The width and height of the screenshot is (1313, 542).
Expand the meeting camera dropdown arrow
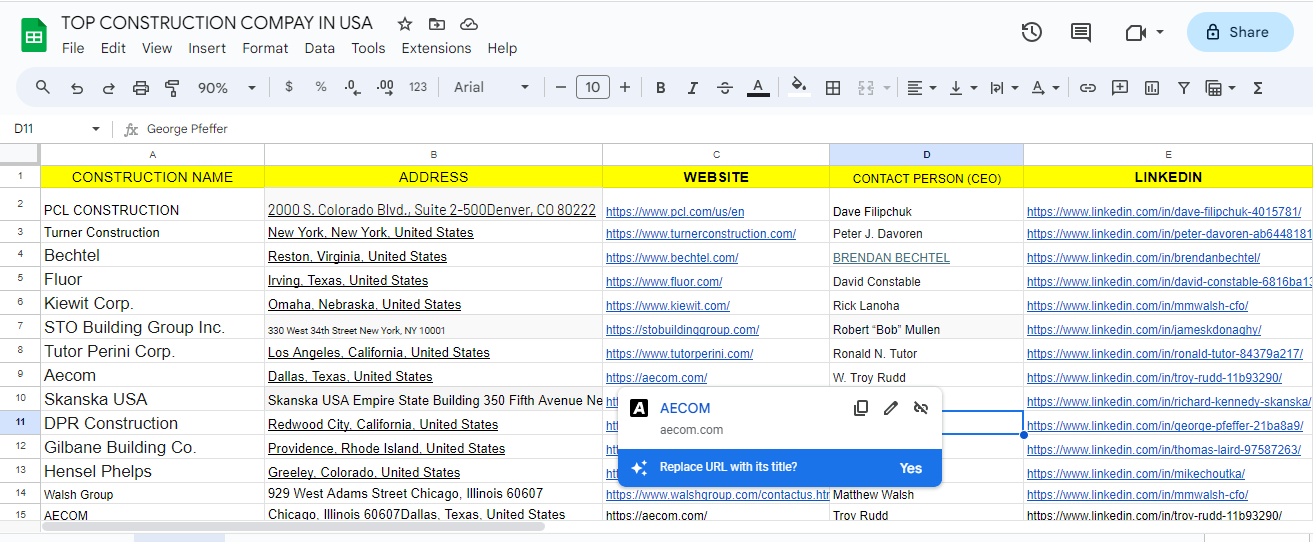click(1160, 32)
